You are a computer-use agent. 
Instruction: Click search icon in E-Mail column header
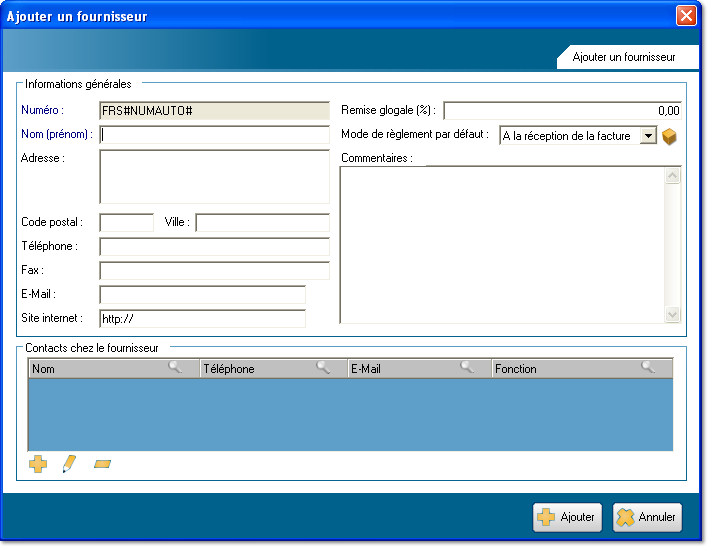(467, 368)
